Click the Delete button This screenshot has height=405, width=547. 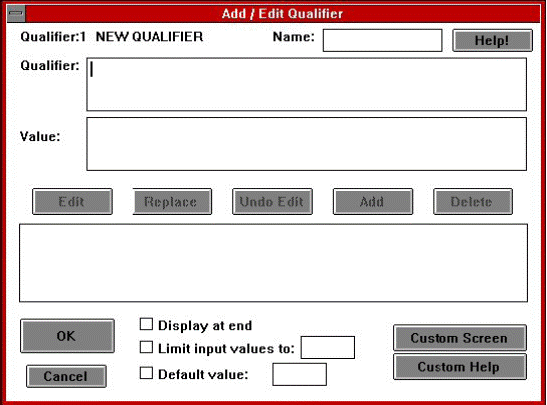[x=473, y=202]
